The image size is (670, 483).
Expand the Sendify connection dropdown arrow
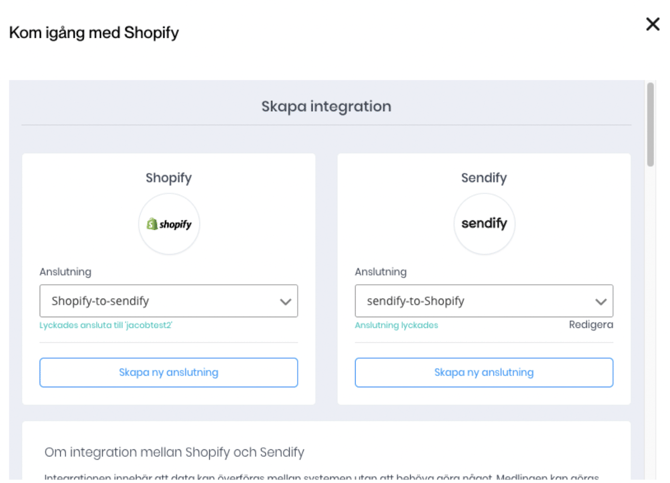(600, 301)
